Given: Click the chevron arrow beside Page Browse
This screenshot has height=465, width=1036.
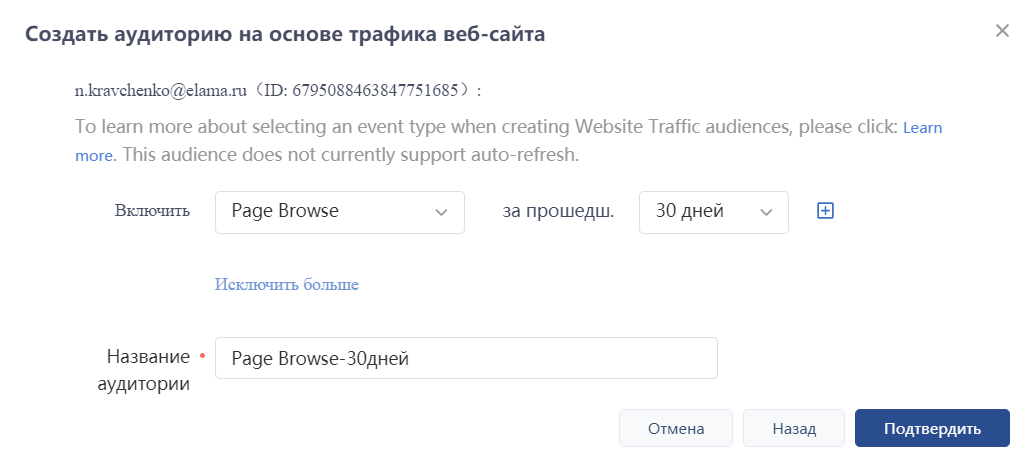Looking at the screenshot, I should click(x=441, y=212).
